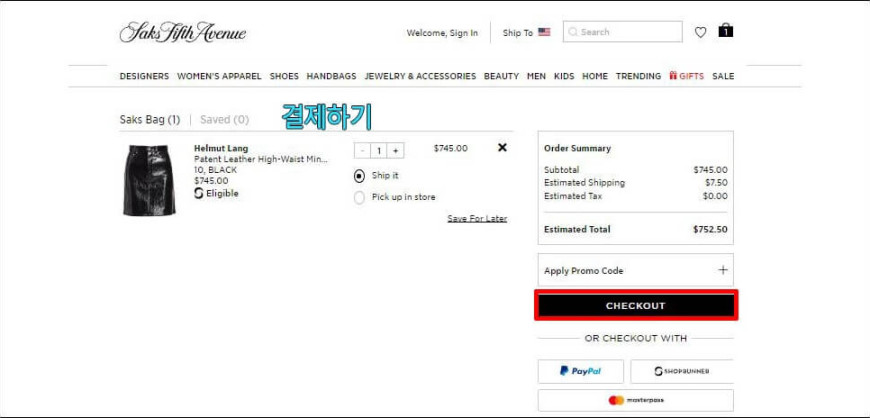Open the MEN menu
Screen dimensions: 870x418
pyautogui.click(x=536, y=76)
